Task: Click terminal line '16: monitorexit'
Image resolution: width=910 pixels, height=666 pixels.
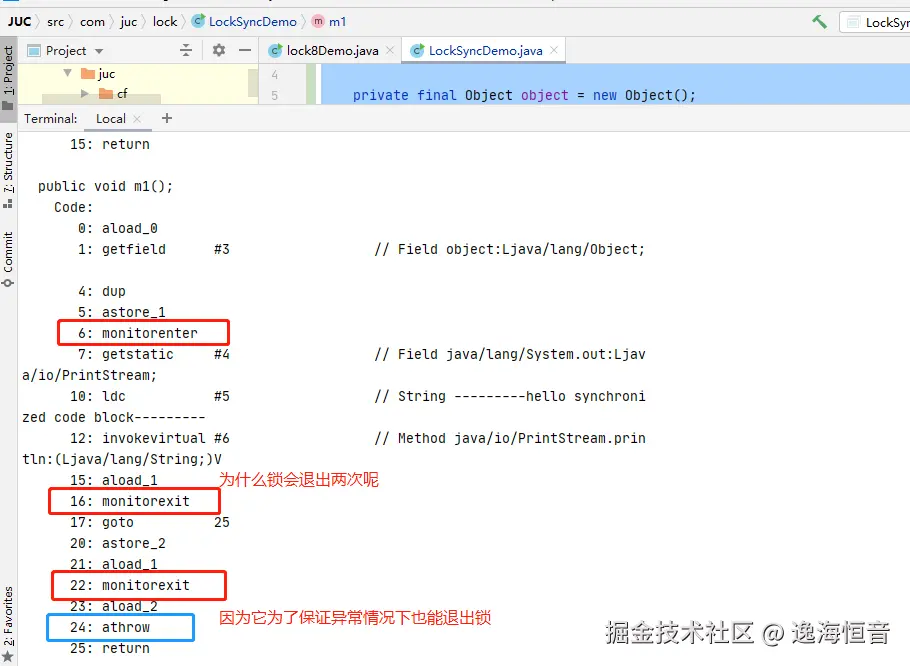Action: 130,501
